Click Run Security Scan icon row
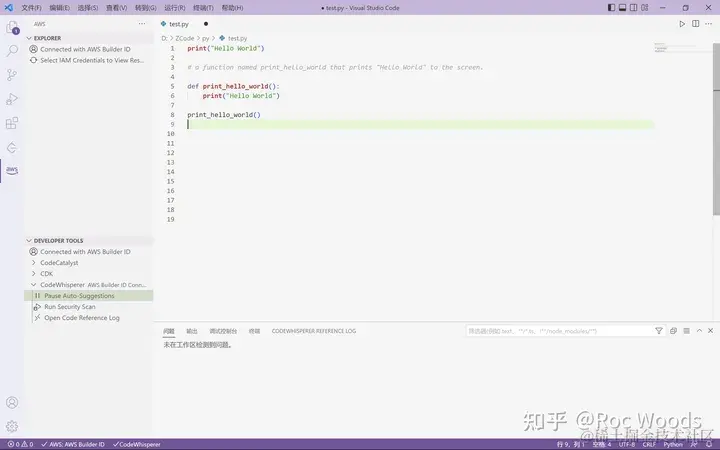720x450 pixels. tap(89, 307)
